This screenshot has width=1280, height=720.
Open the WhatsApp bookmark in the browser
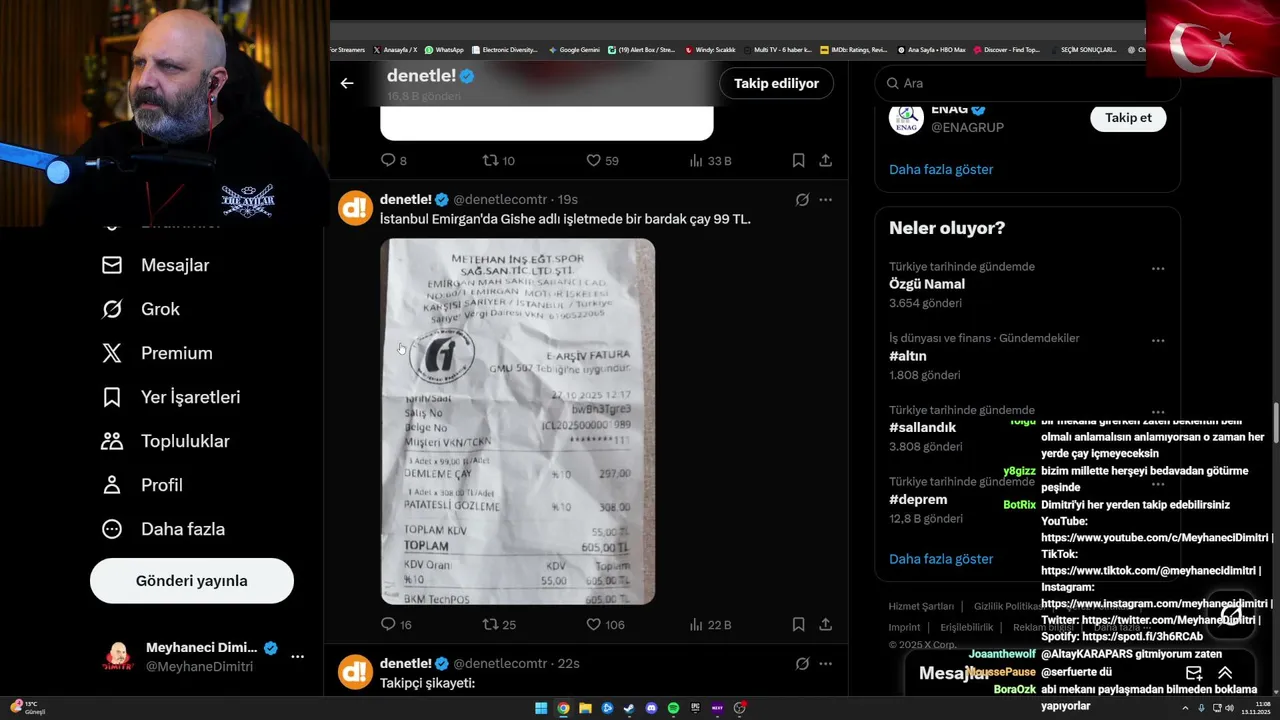(x=444, y=49)
